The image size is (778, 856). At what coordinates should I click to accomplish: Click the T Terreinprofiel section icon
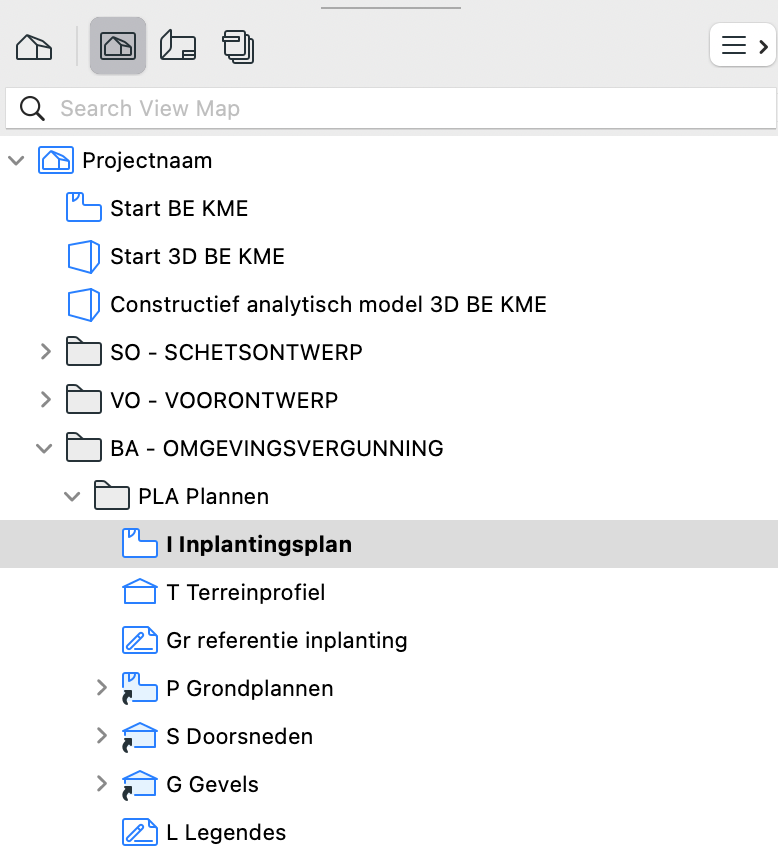(140, 592)
